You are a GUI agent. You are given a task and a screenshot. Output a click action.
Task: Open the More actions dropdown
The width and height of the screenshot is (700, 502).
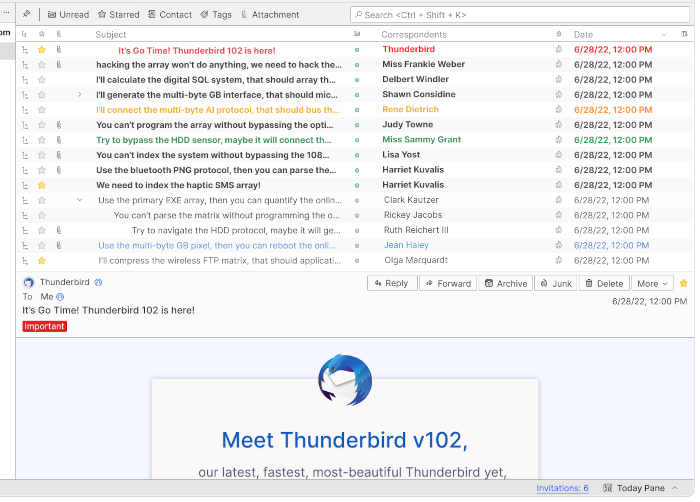(652, 283)
